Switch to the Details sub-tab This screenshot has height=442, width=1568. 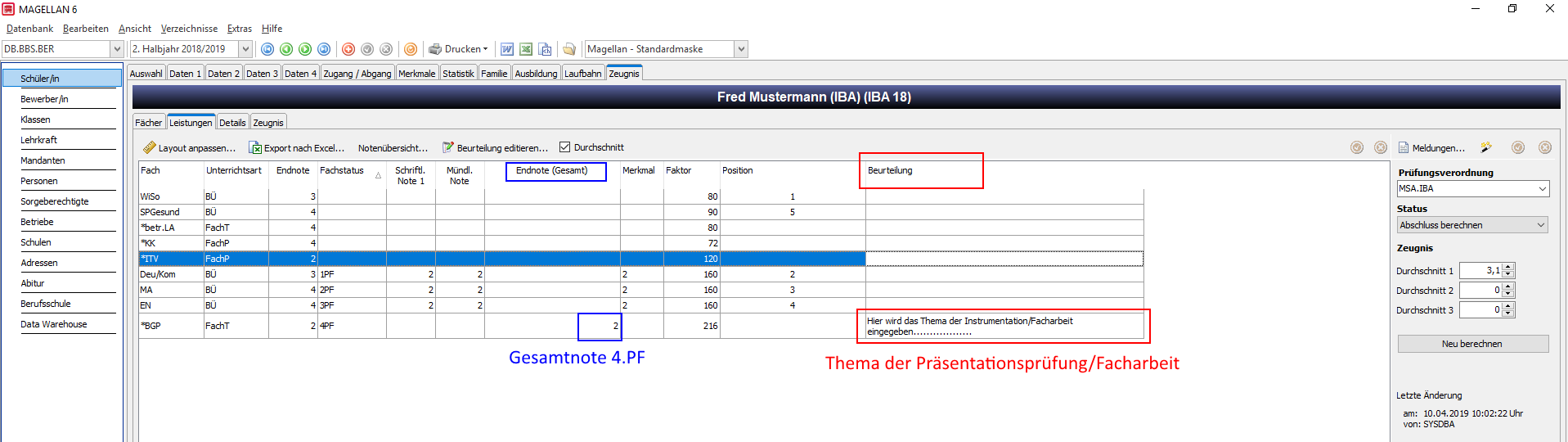(232, 123)
